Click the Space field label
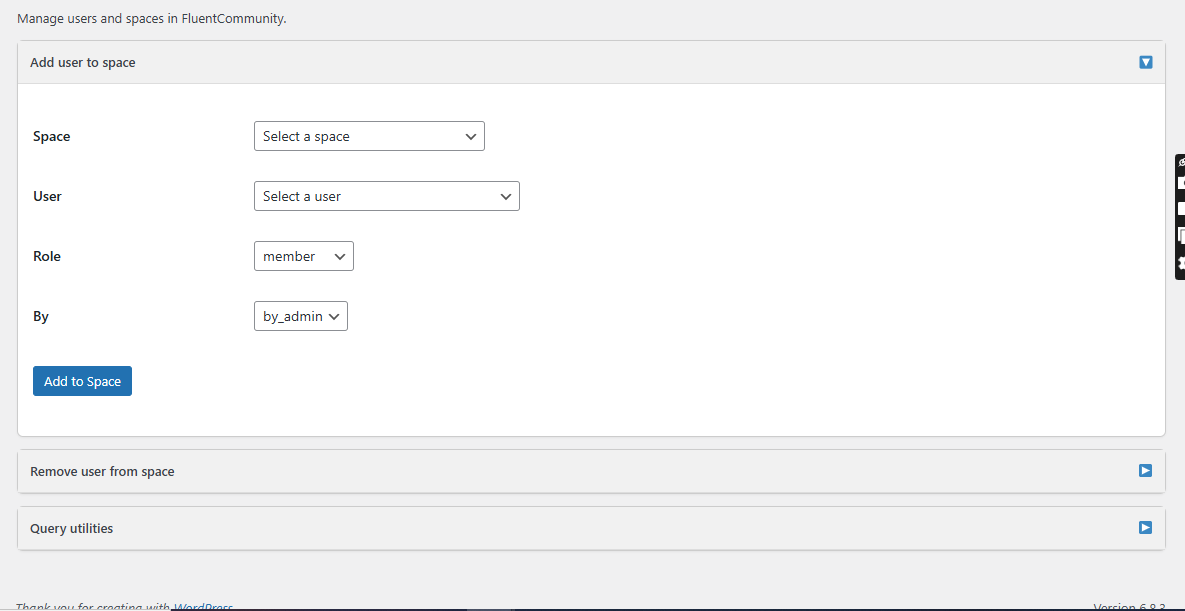 click(51, 136)
